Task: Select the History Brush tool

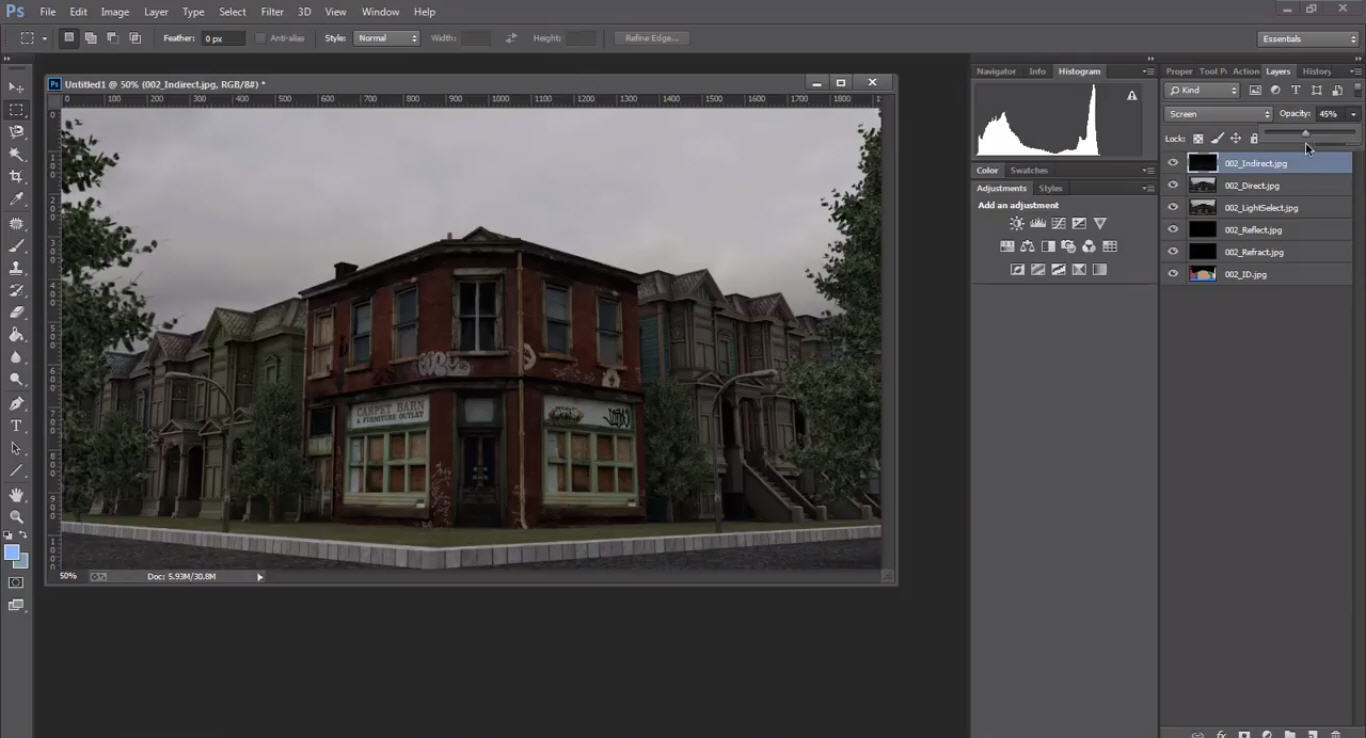Action: point(16,291)
